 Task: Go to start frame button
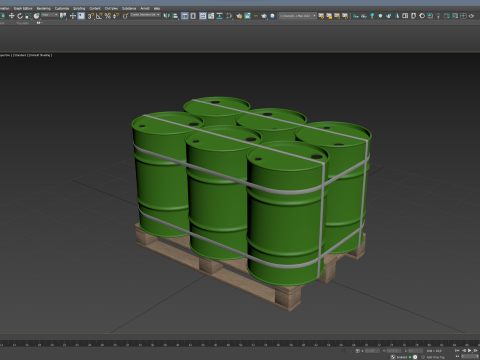[457, 350]
